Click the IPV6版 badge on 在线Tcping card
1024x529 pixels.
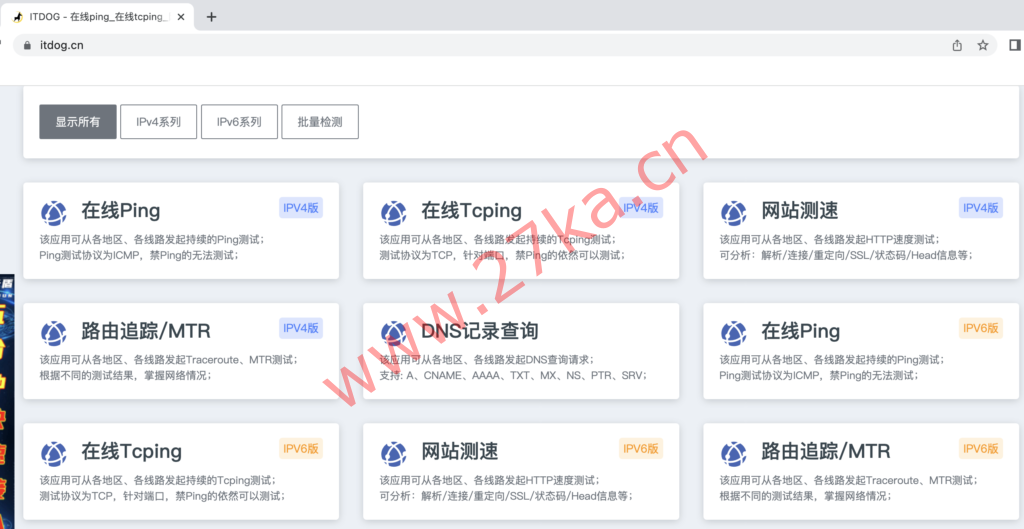coord(301,448)
